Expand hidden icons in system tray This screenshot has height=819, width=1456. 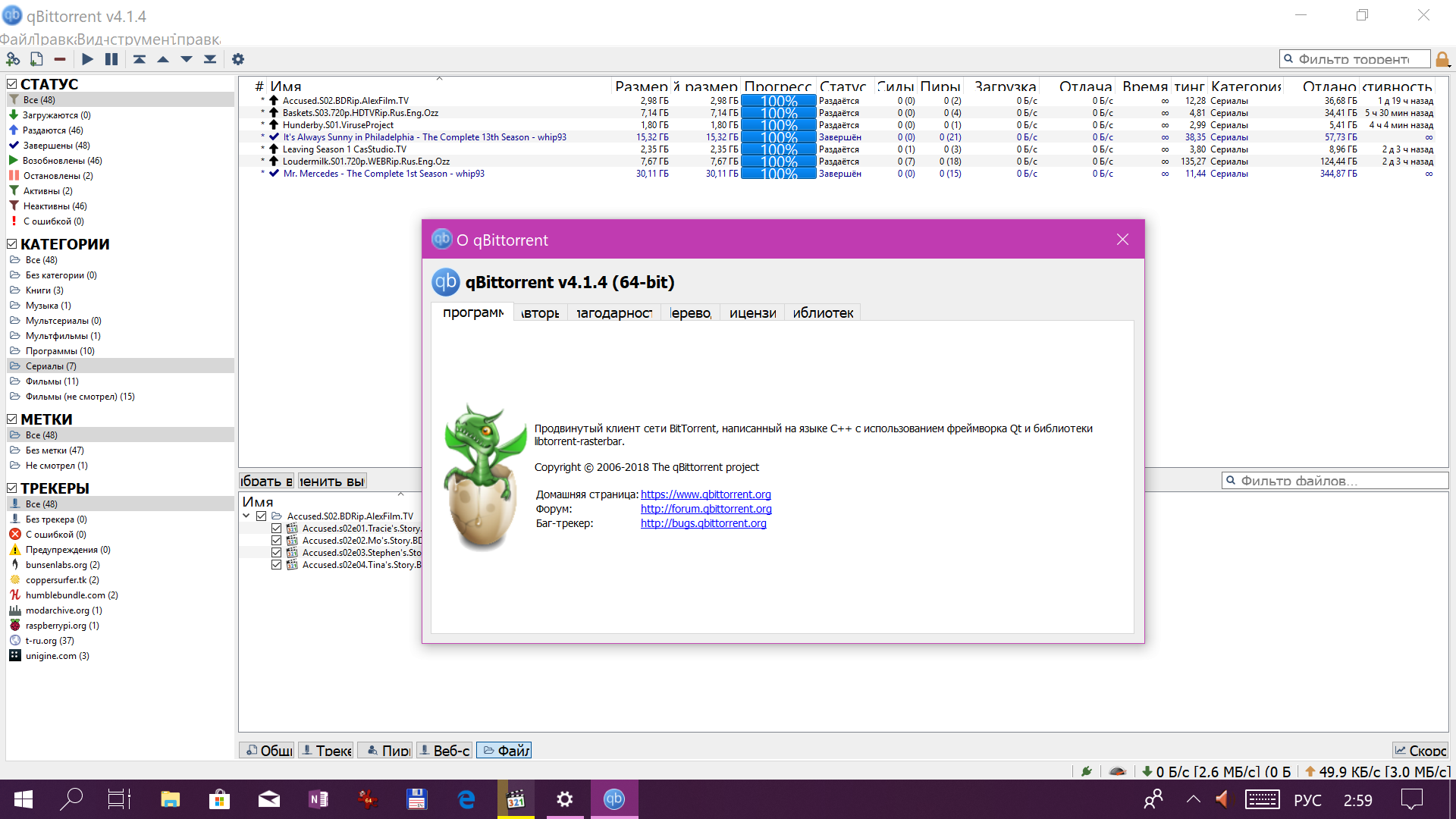[x=1192, y=799]
